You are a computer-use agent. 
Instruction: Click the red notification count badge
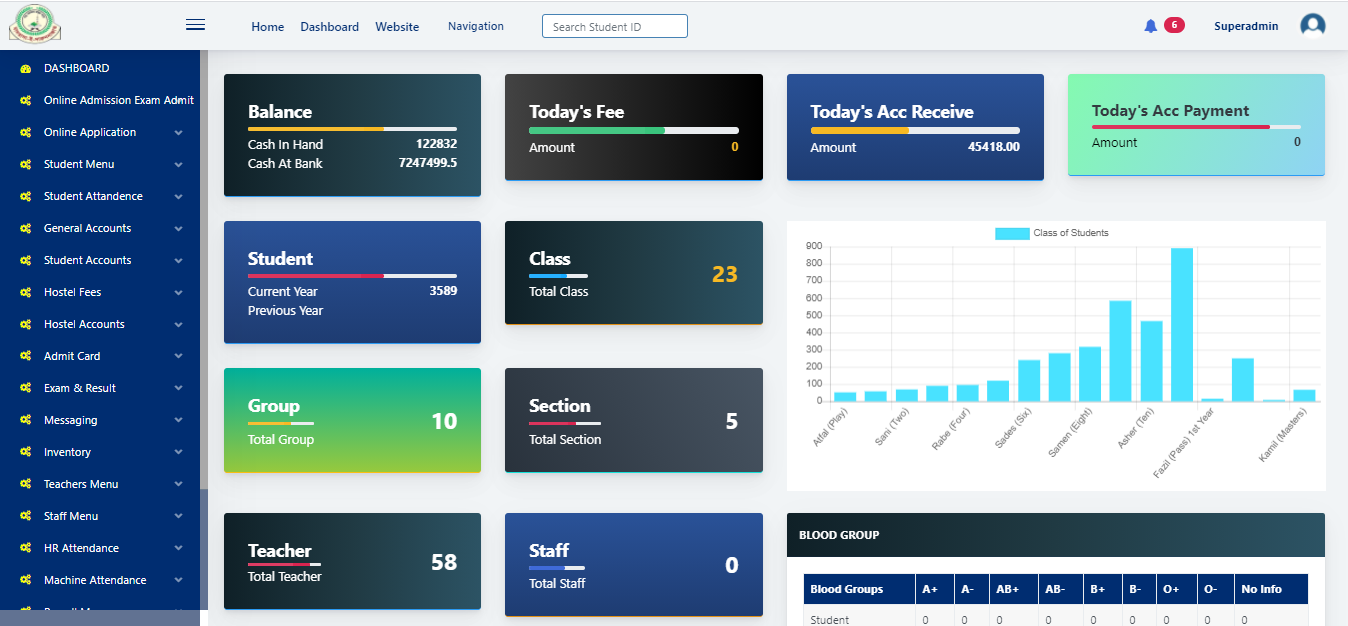1174,25
